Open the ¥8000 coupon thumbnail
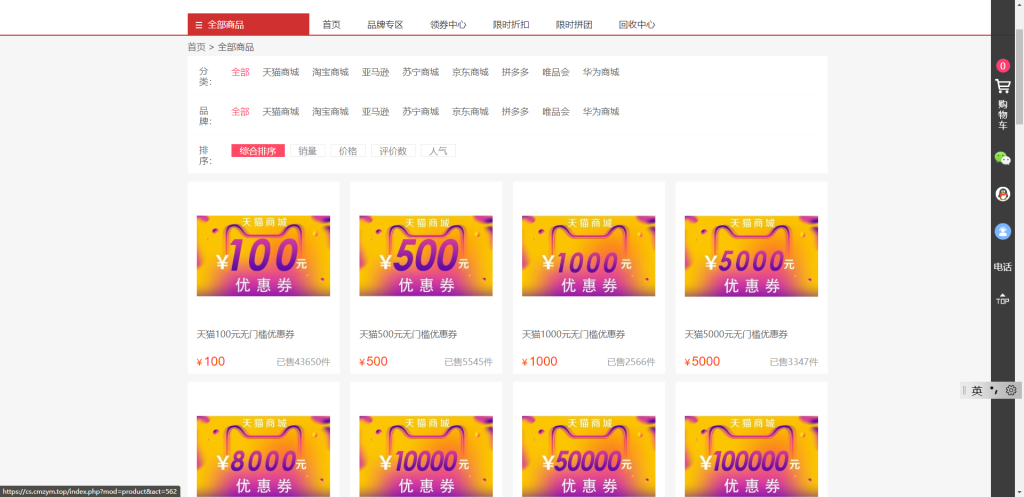 pyautogui.click(x=263, y=457)
